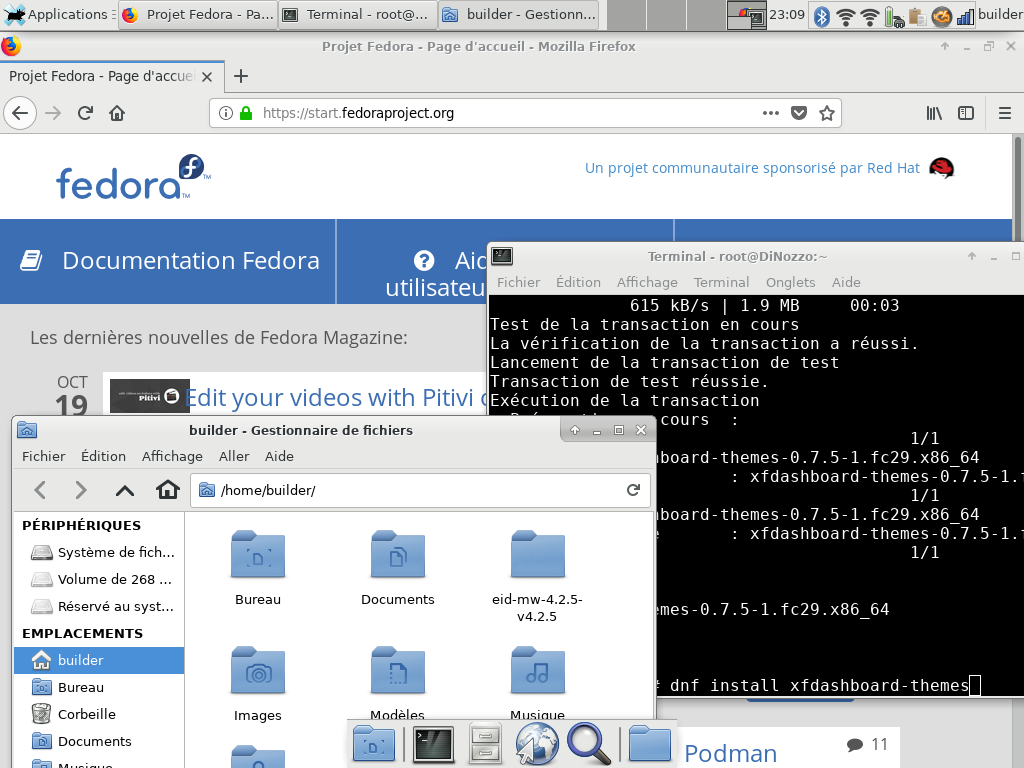The width and height of the screenshot is (1024, 768).
Task: Click Bluetooth tray icon
Action: 822,16
